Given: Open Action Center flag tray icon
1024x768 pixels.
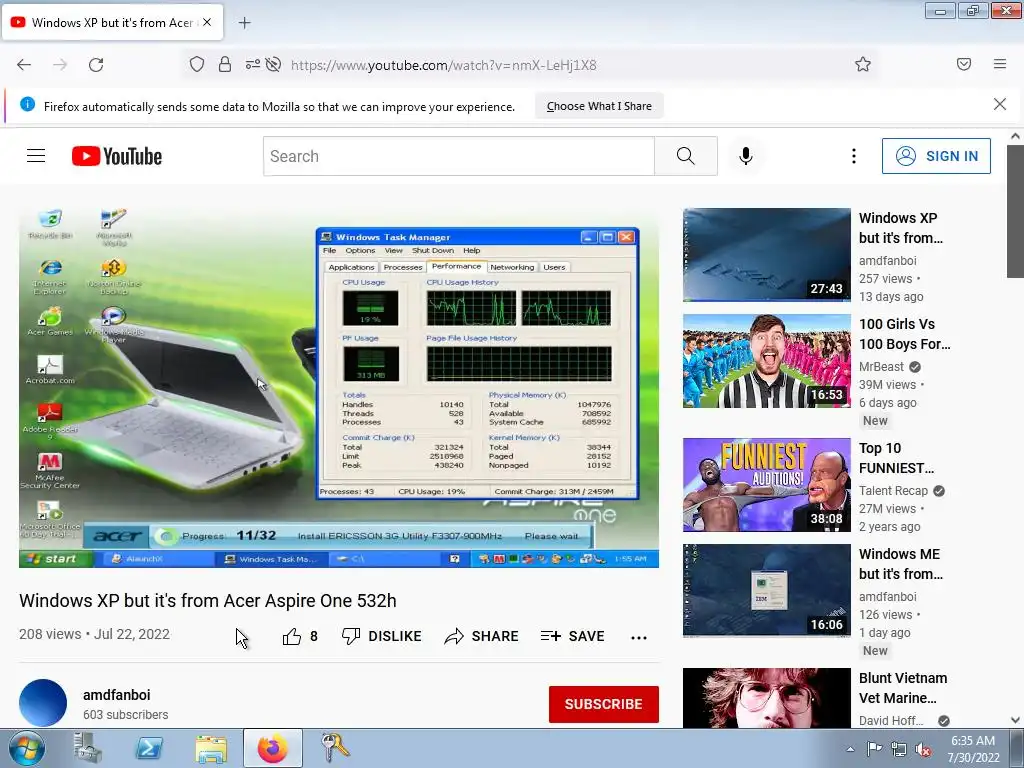Looking at the screenshot, I should (874, 749).
